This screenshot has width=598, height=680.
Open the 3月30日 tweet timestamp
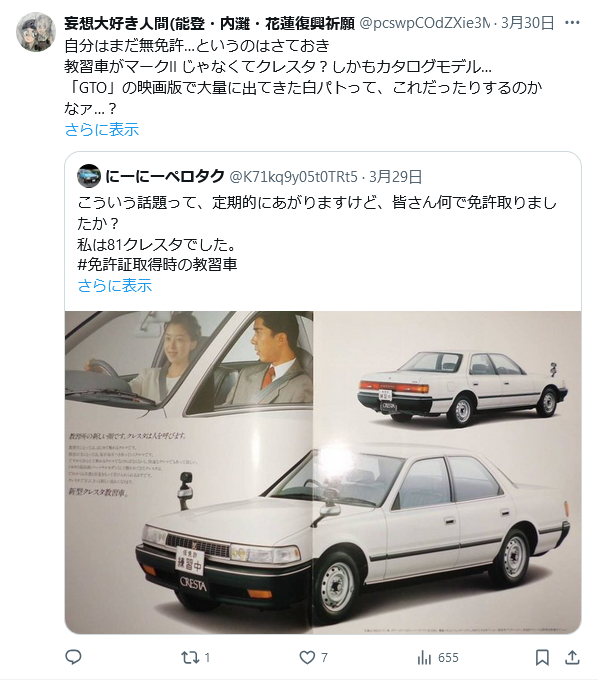point(527,23)
